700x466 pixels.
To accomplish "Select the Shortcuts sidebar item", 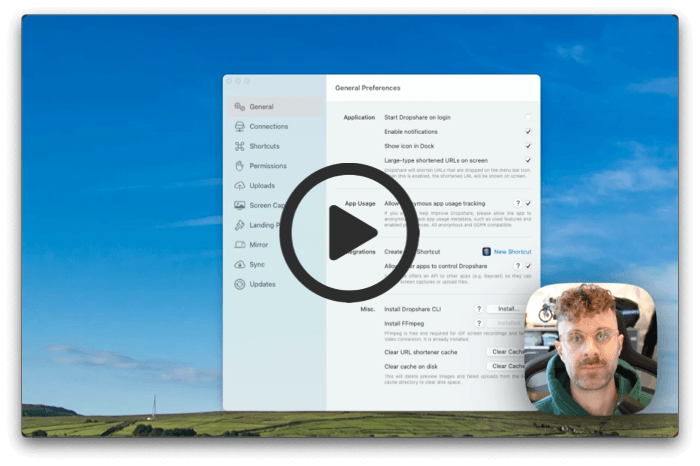I will click(x=264, y=146).
